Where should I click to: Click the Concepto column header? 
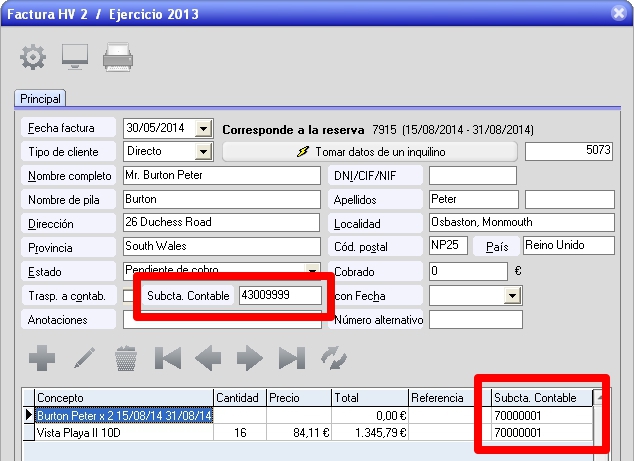click(x=123, y=398)
